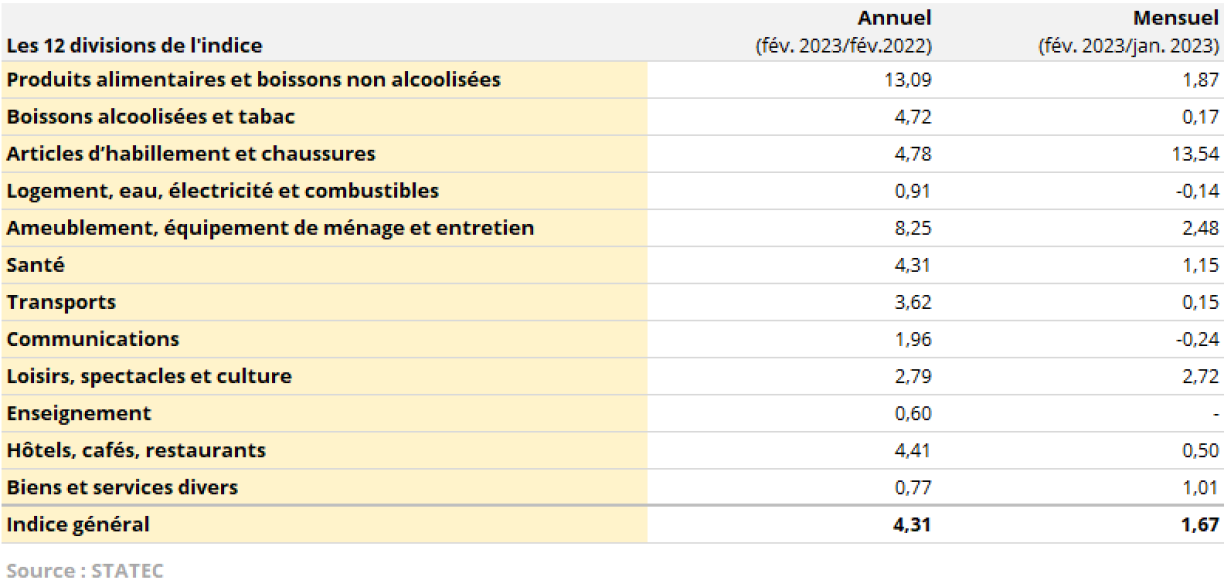Viewport: 1224px width, 587px height.
Task: Click the 'Produits alimentaires et boissons non alcoolisées' row label
Action: [x=253, y=79]
